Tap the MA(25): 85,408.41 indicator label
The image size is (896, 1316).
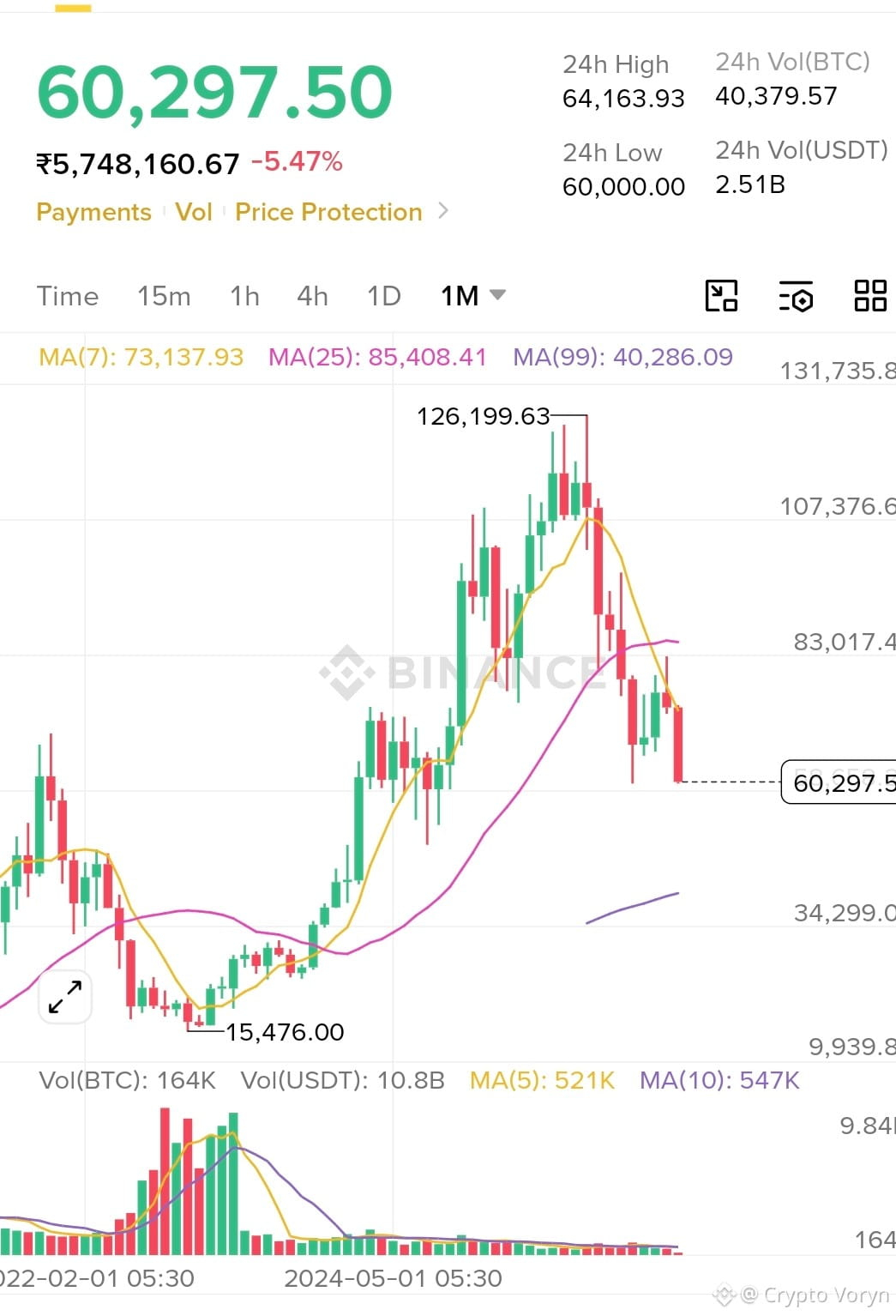[x=377, y=357]
